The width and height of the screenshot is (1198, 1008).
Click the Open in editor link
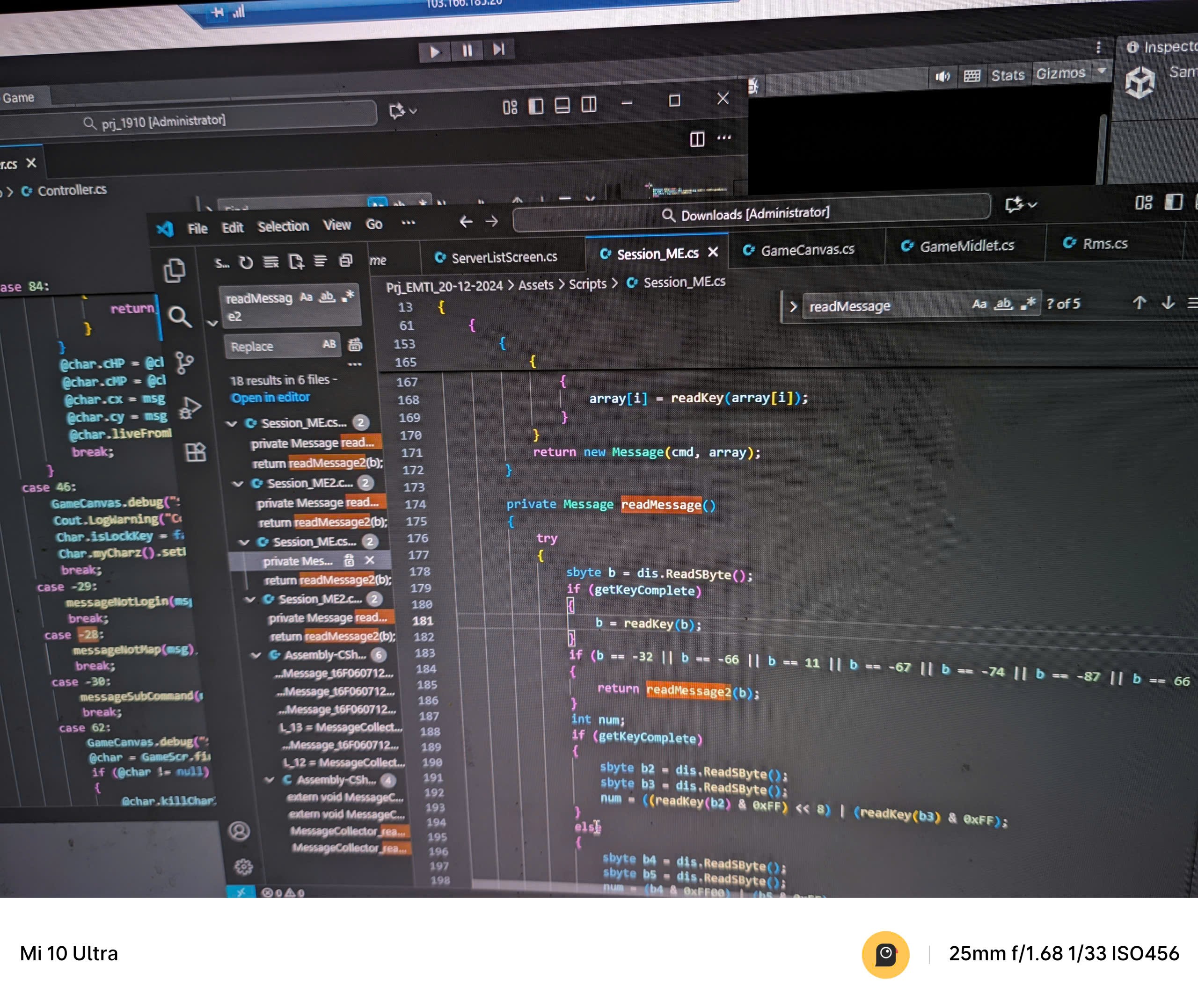pos(270,397)
